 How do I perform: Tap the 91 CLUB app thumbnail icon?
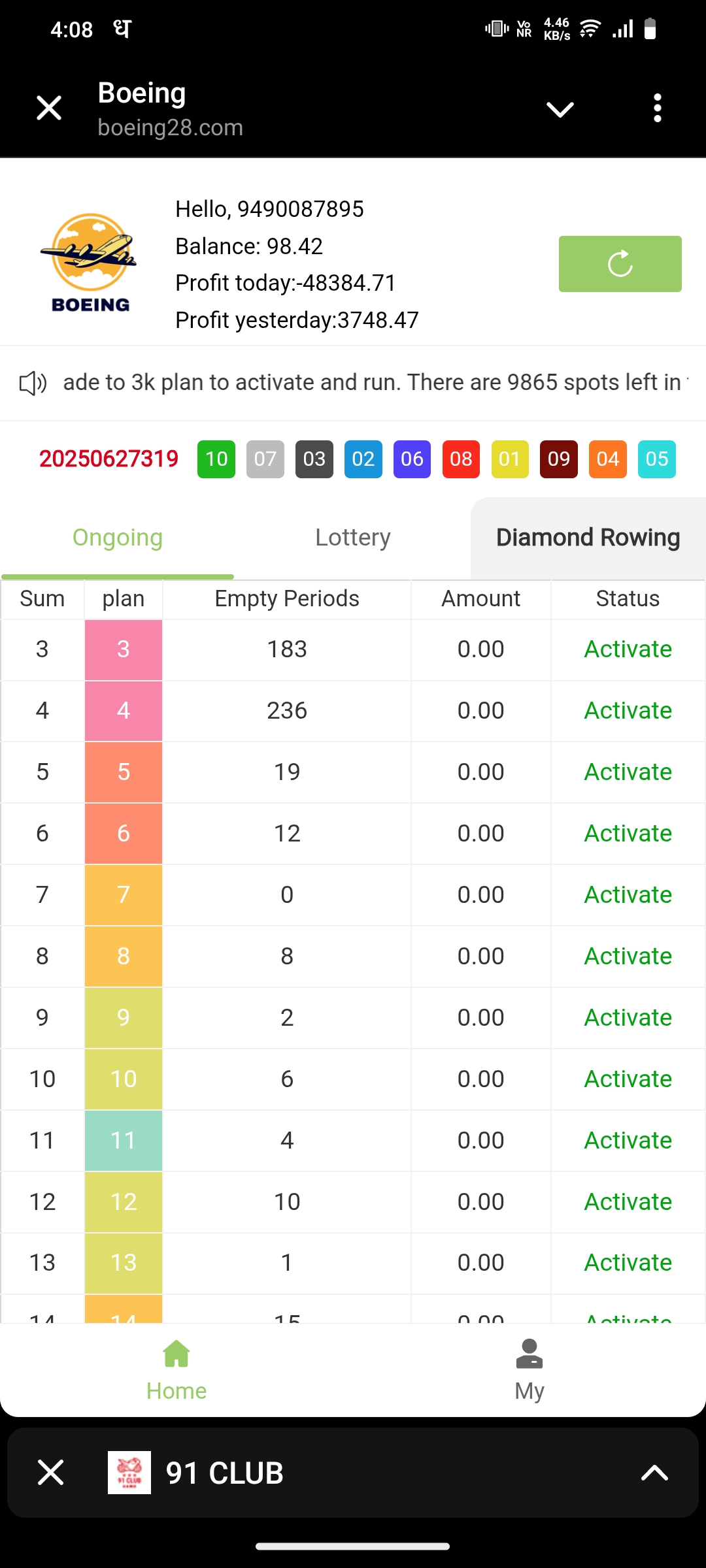click(129, 1473)
